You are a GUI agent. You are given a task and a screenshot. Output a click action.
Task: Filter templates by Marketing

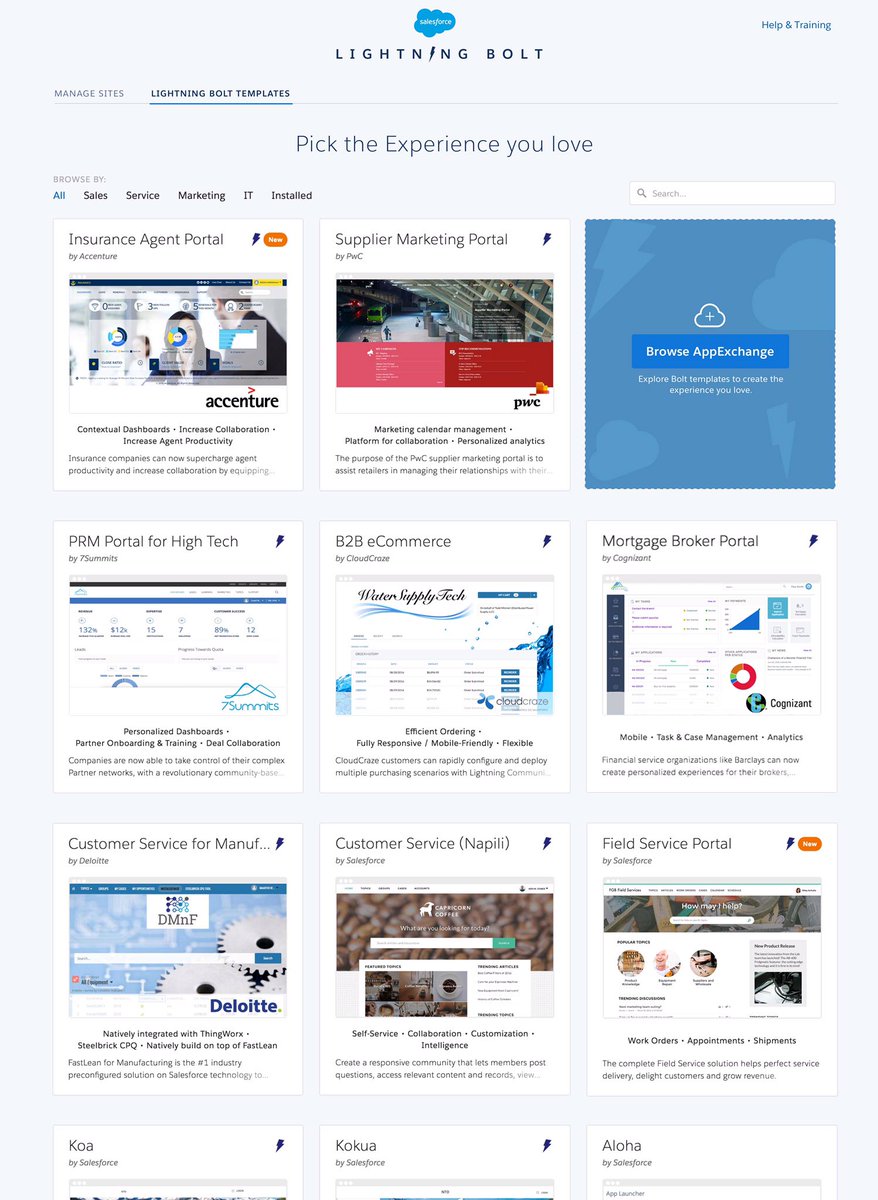(x=202, y=196)
